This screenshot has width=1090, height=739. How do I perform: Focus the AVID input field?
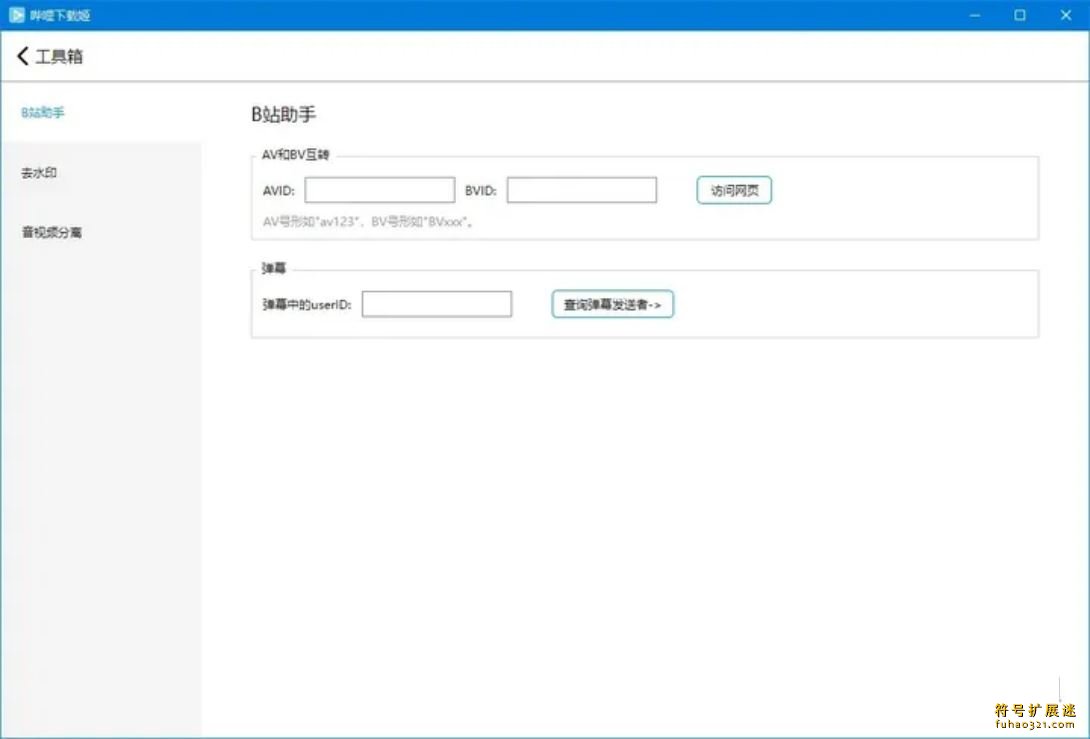click(x=380, y=190)
